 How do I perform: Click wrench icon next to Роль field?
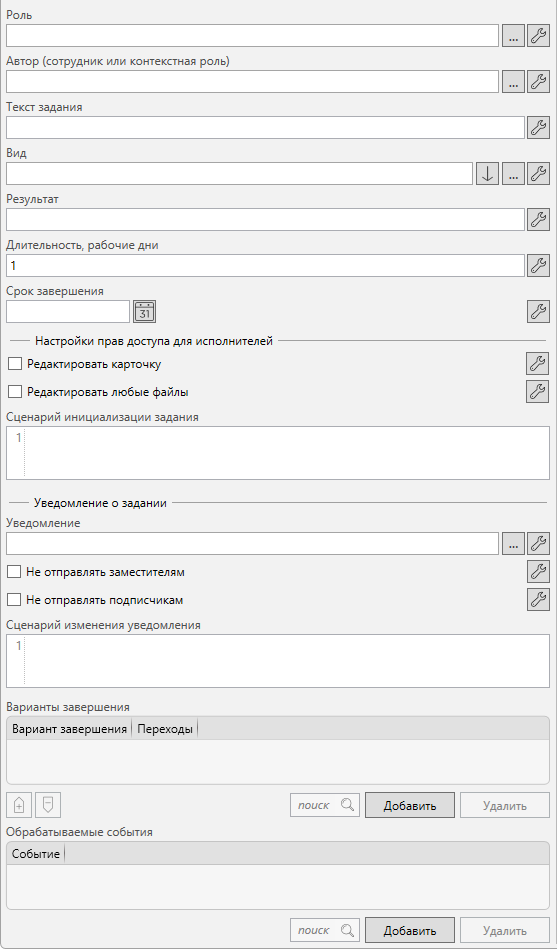(538, 36)
